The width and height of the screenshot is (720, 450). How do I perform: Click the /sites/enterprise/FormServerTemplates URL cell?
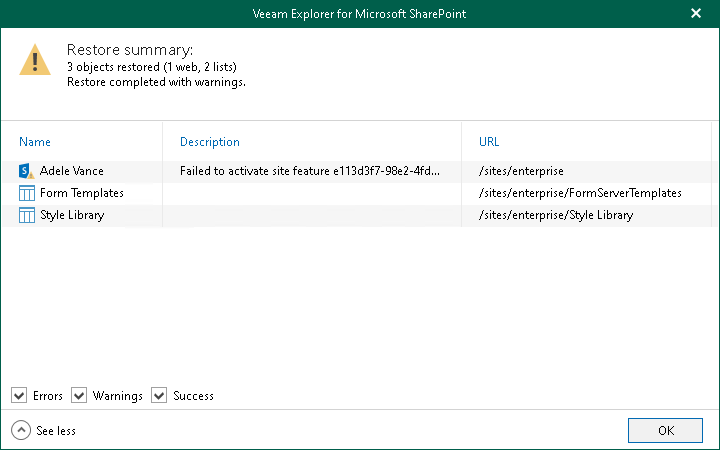click(x=580, y=193)
